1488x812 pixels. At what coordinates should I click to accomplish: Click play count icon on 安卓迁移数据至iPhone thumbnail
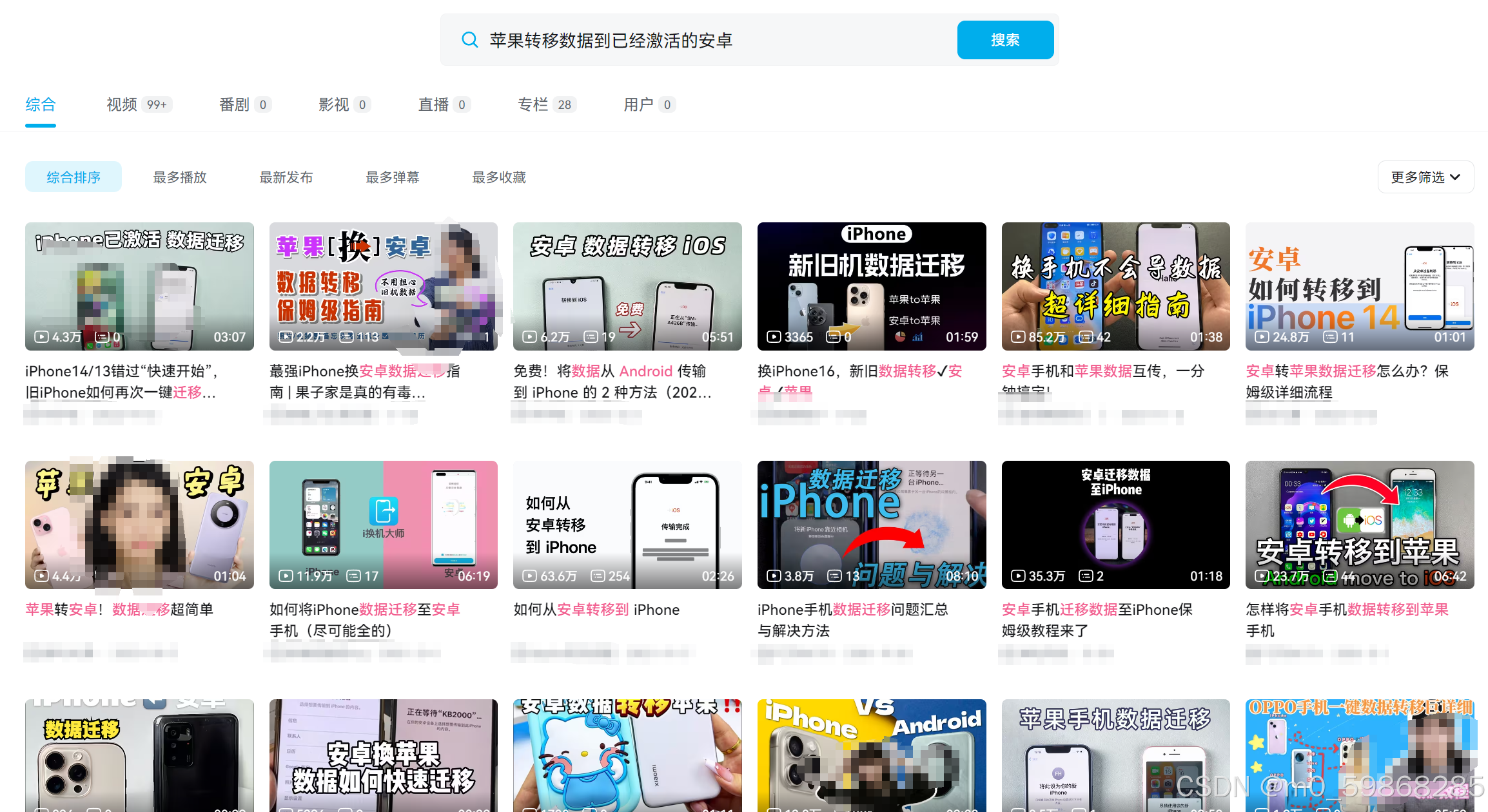[x=1018, y=575]
